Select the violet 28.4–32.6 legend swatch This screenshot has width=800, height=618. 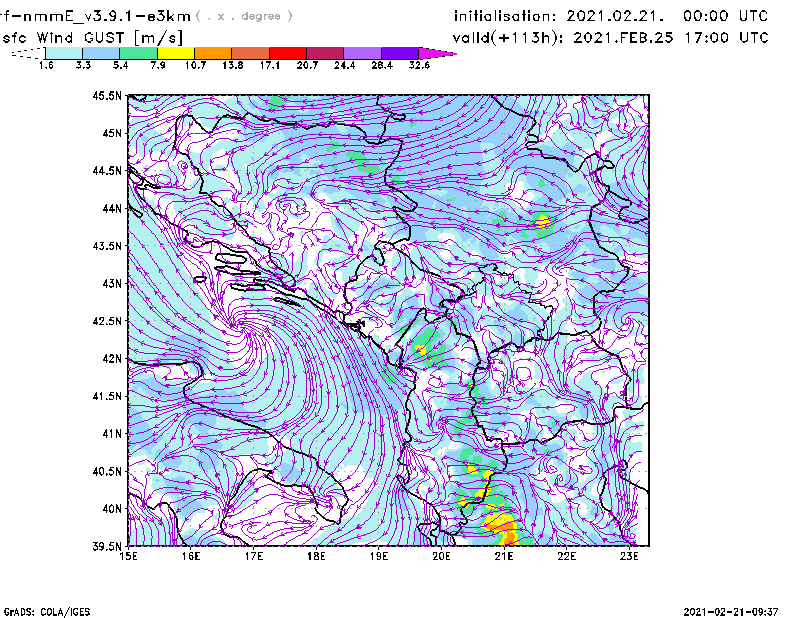click(x=400, y=53)
